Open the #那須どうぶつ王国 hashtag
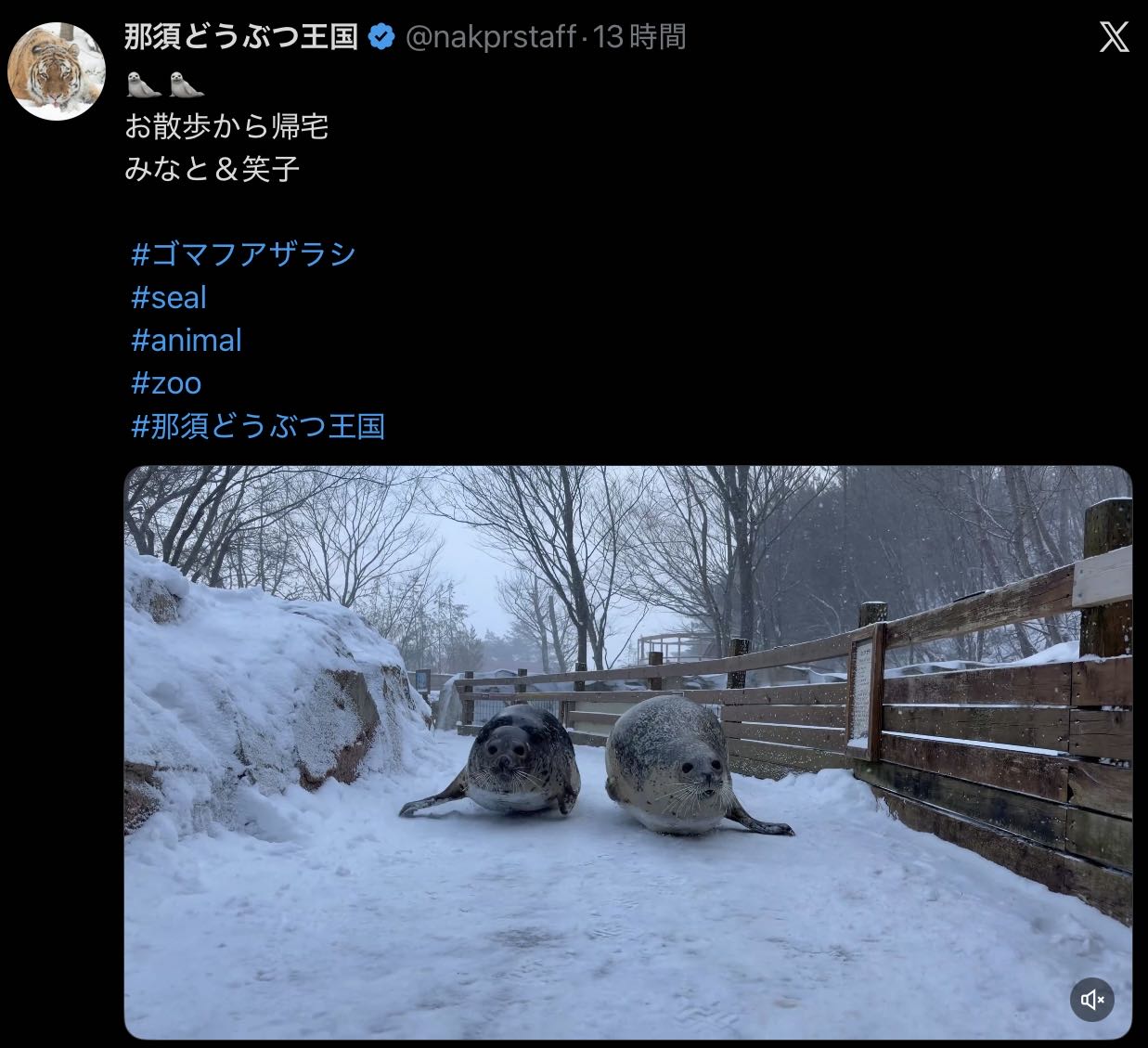 (x=258, y=426)
